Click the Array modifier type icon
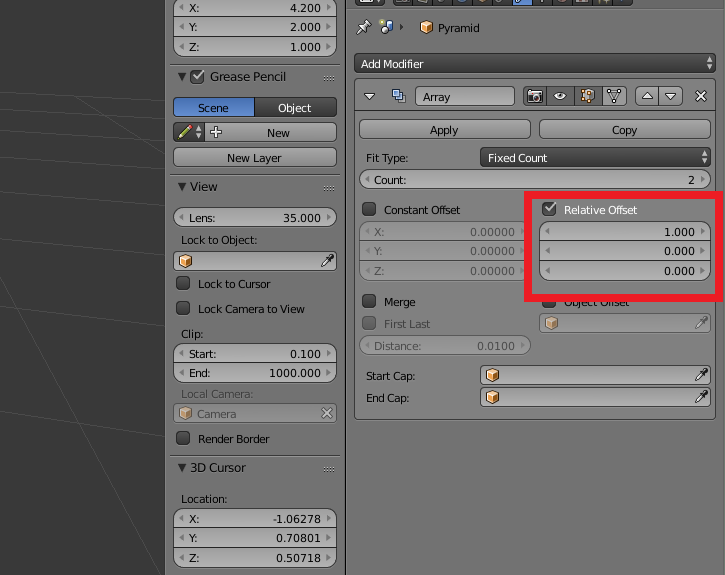Screen dimensions: 725x575 [x=399, y=96]
